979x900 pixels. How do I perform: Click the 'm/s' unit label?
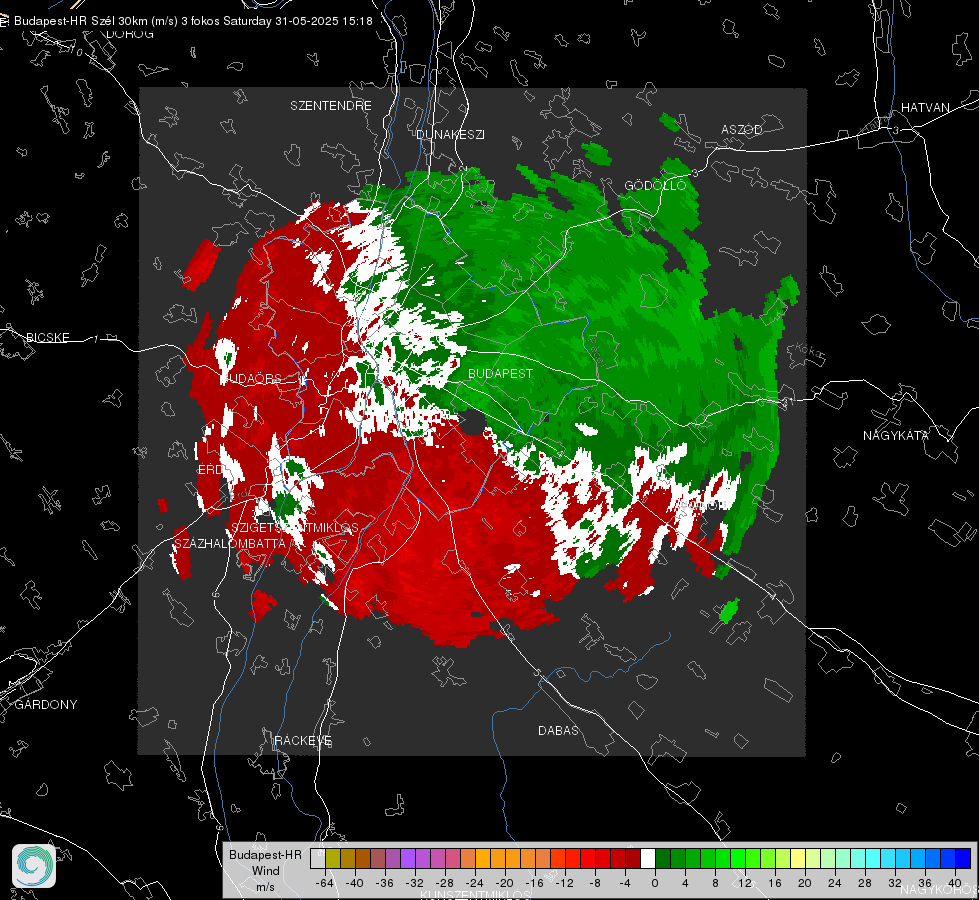tap(265, 886)
